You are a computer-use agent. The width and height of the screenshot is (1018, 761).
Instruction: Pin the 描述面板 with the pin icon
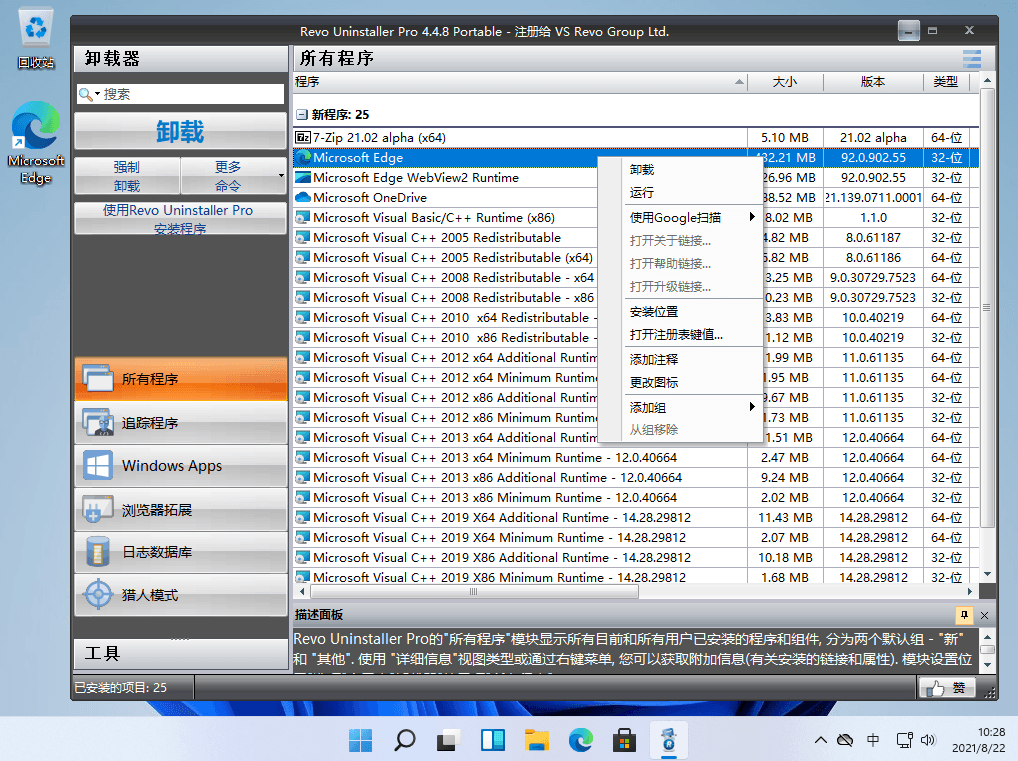(x=964, y=615)
